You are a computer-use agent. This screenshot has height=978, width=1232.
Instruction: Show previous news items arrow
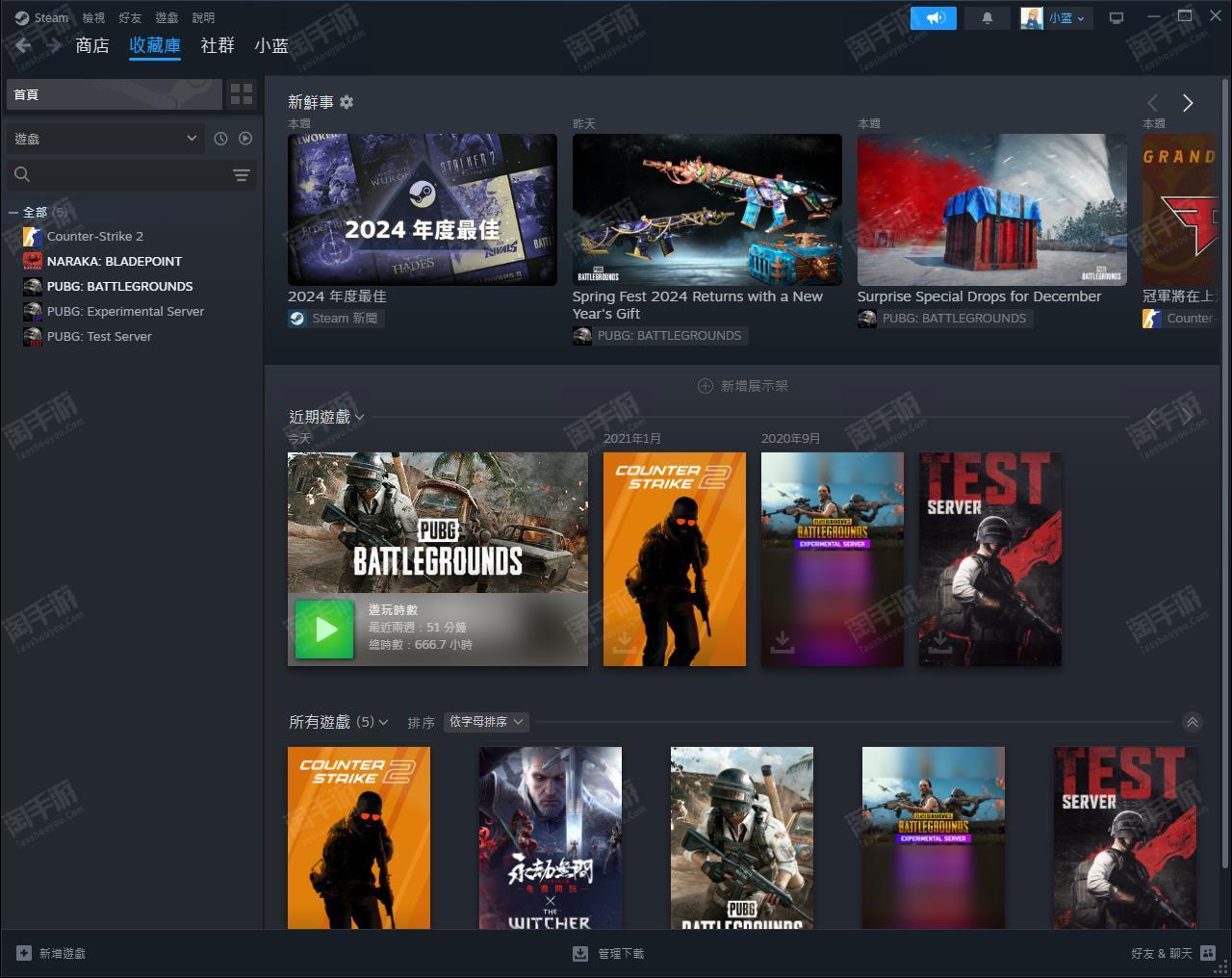click(x=1153, y=103)
